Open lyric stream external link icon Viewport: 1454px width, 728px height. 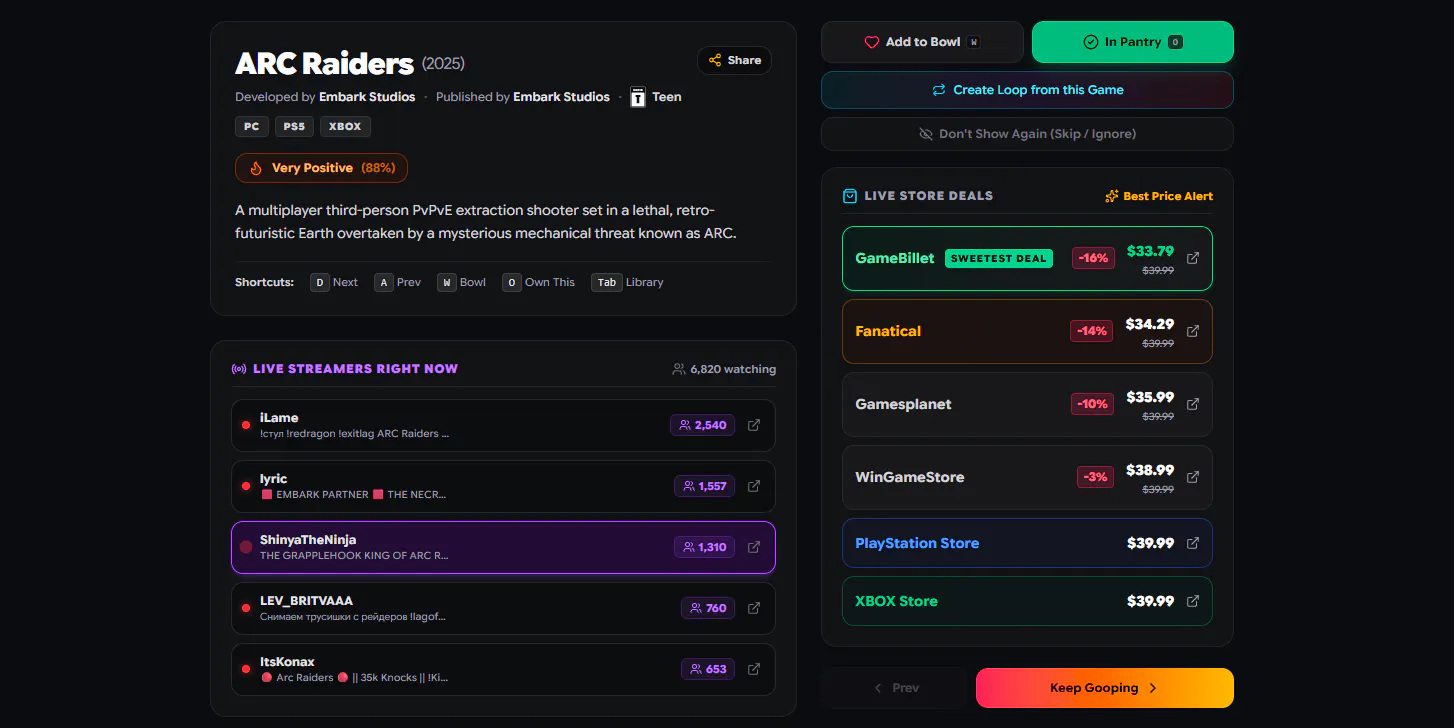click(754, 486)
